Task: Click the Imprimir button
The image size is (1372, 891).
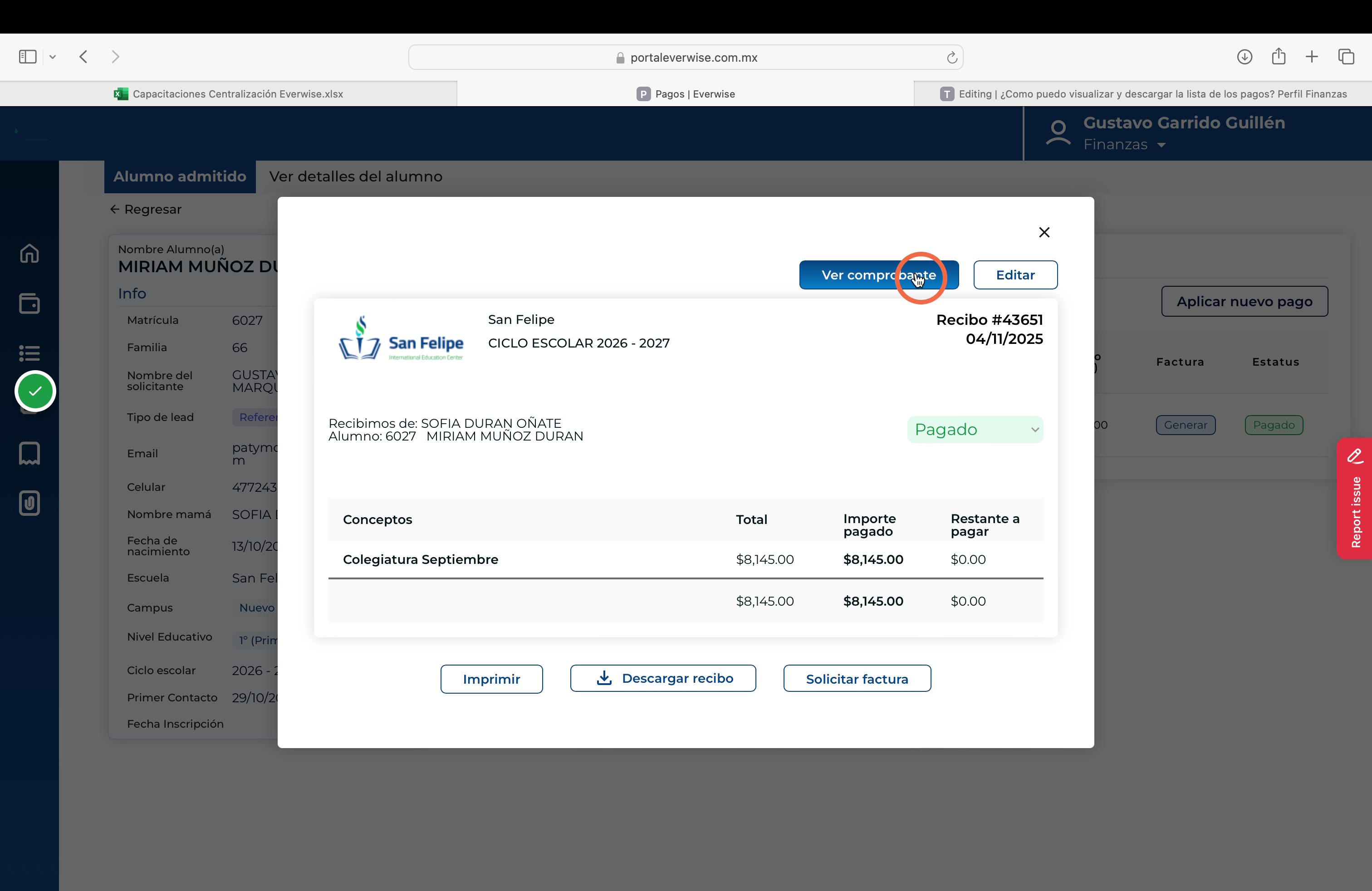Action: click(491, 679)
